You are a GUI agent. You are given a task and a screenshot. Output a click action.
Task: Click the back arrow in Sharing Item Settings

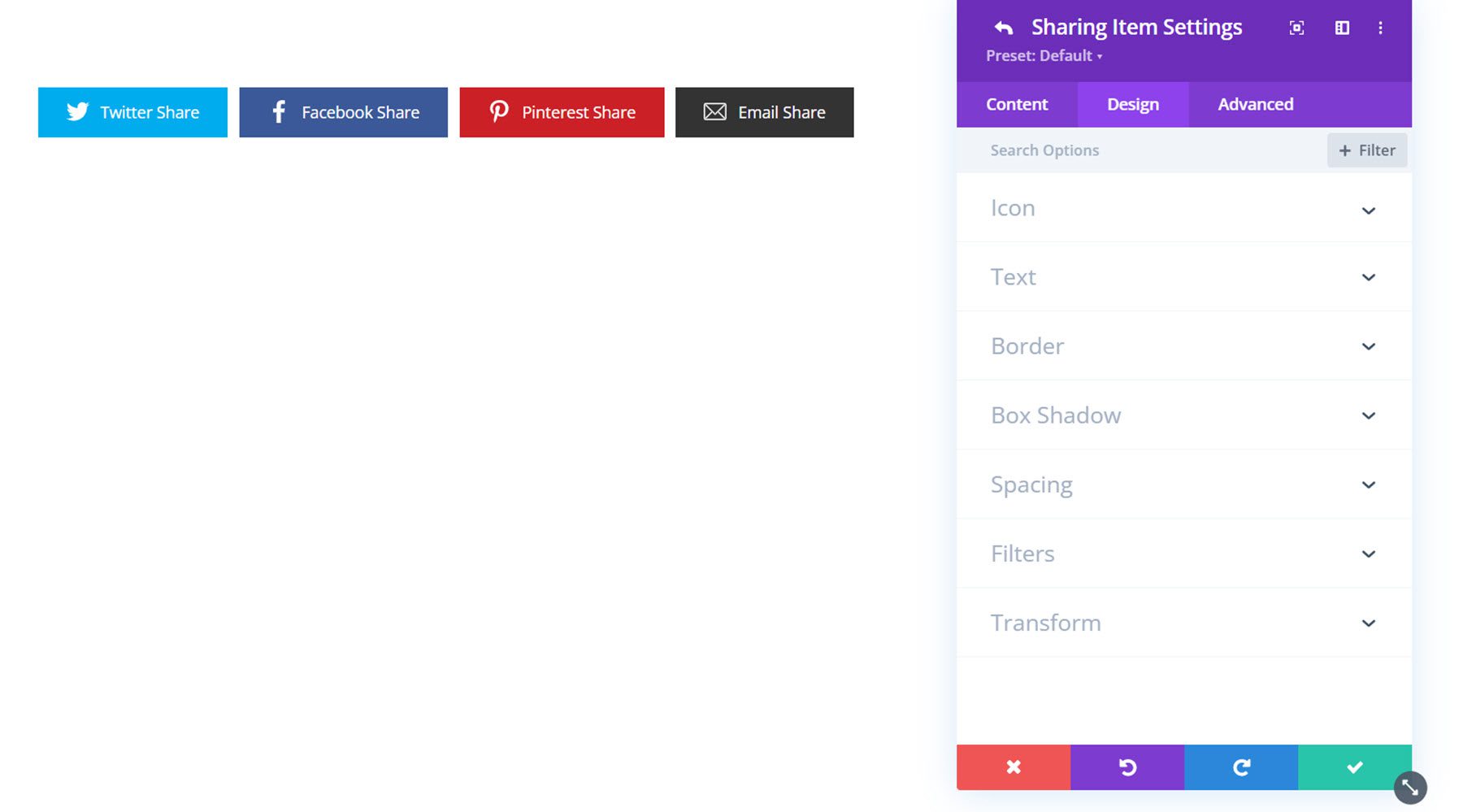click(1002, 27)
